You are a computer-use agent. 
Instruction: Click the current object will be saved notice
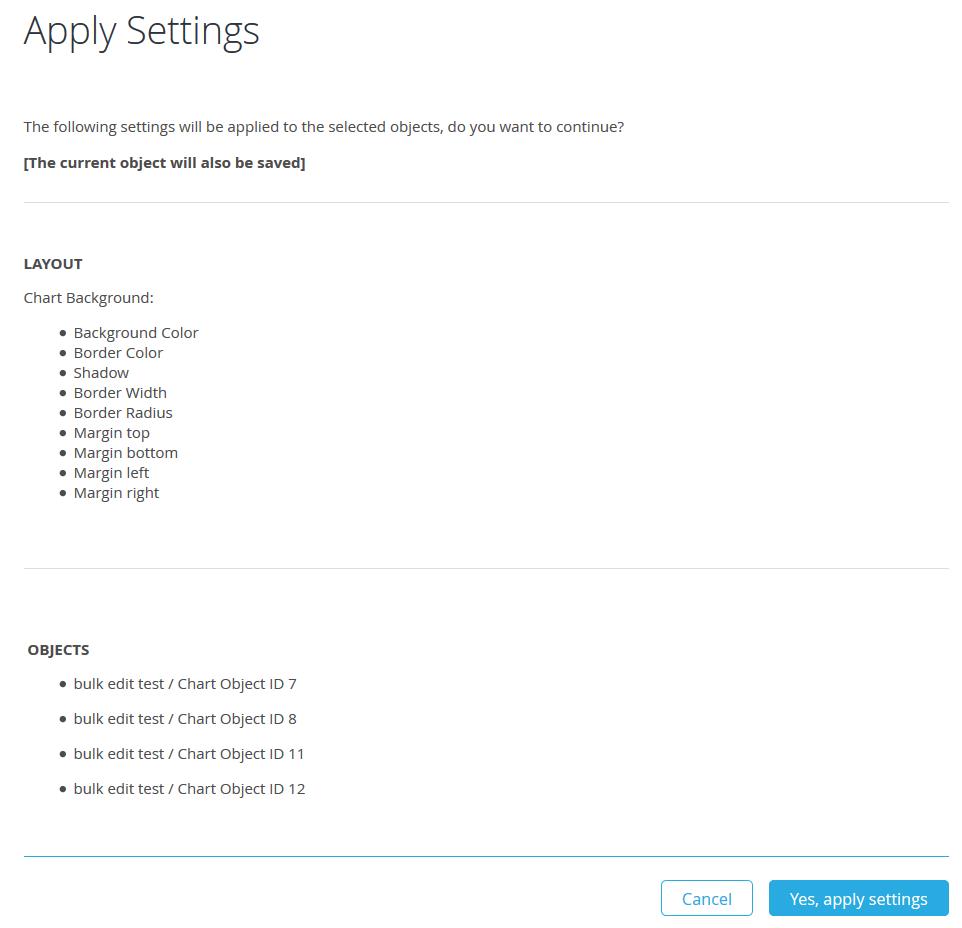164,163
